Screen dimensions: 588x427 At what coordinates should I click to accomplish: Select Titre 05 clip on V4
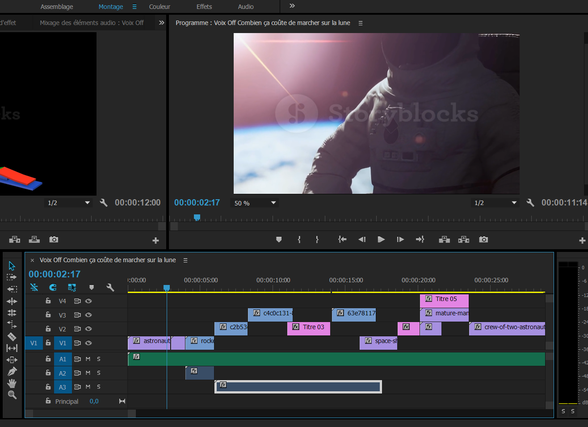(x=444, y=300)
